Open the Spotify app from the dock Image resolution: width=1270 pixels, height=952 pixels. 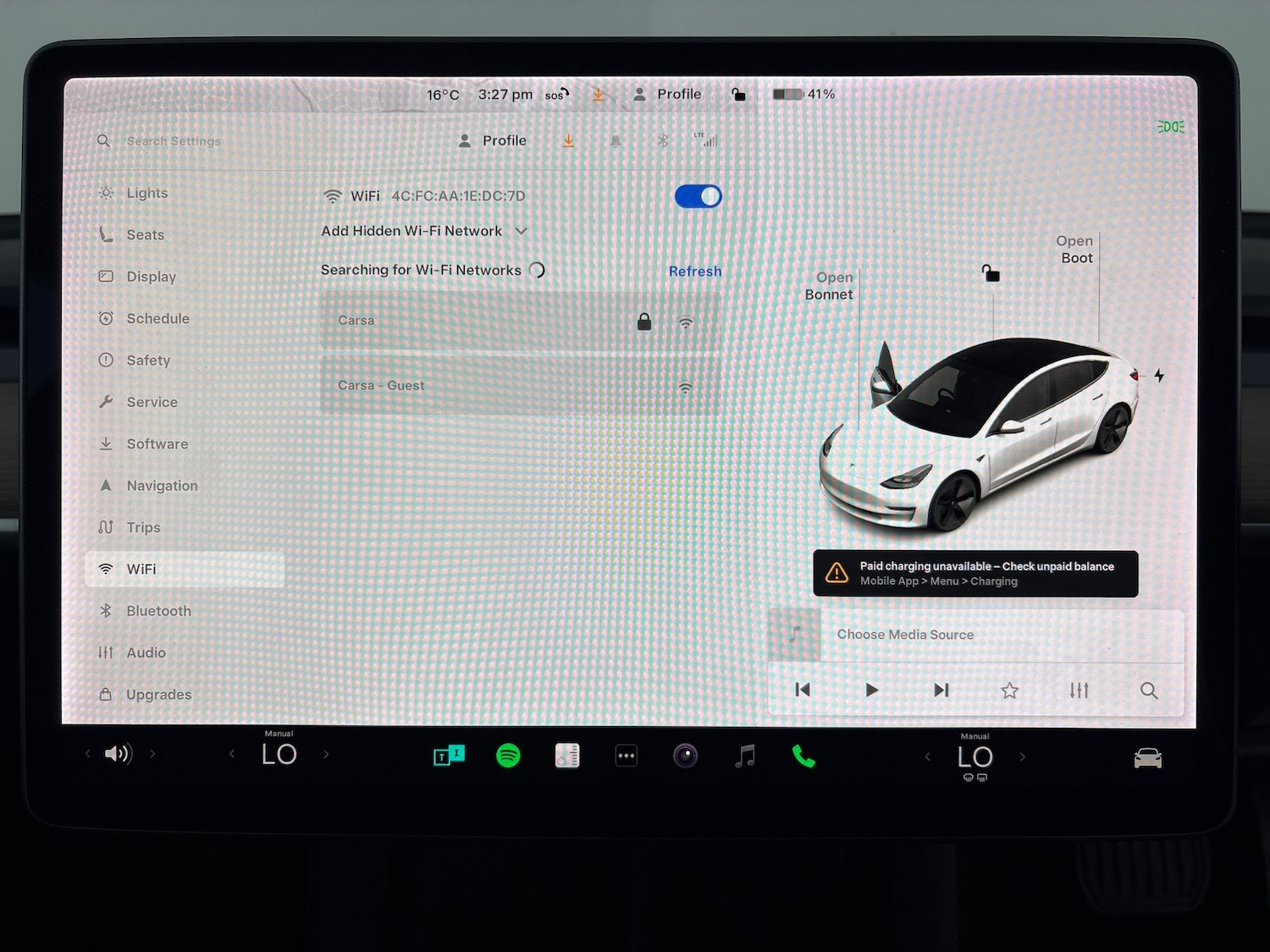[507, 756]
